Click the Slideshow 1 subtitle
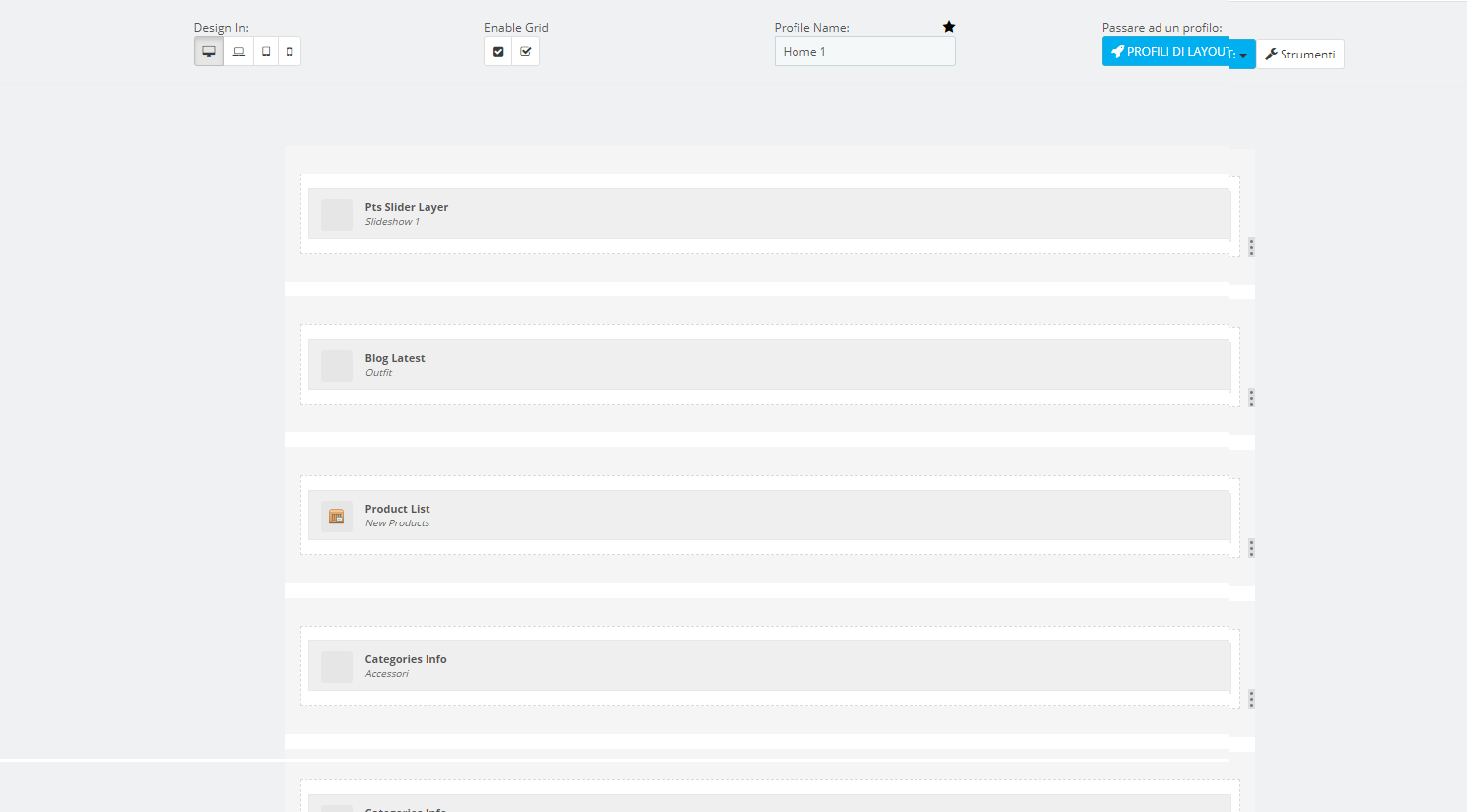1467x812 pixels. click(x=392, y=222)
